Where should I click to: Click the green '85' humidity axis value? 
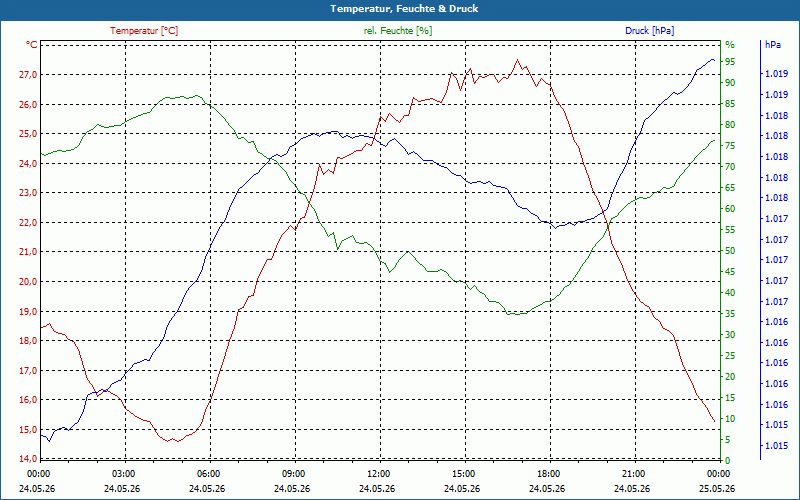click(730, 104)
